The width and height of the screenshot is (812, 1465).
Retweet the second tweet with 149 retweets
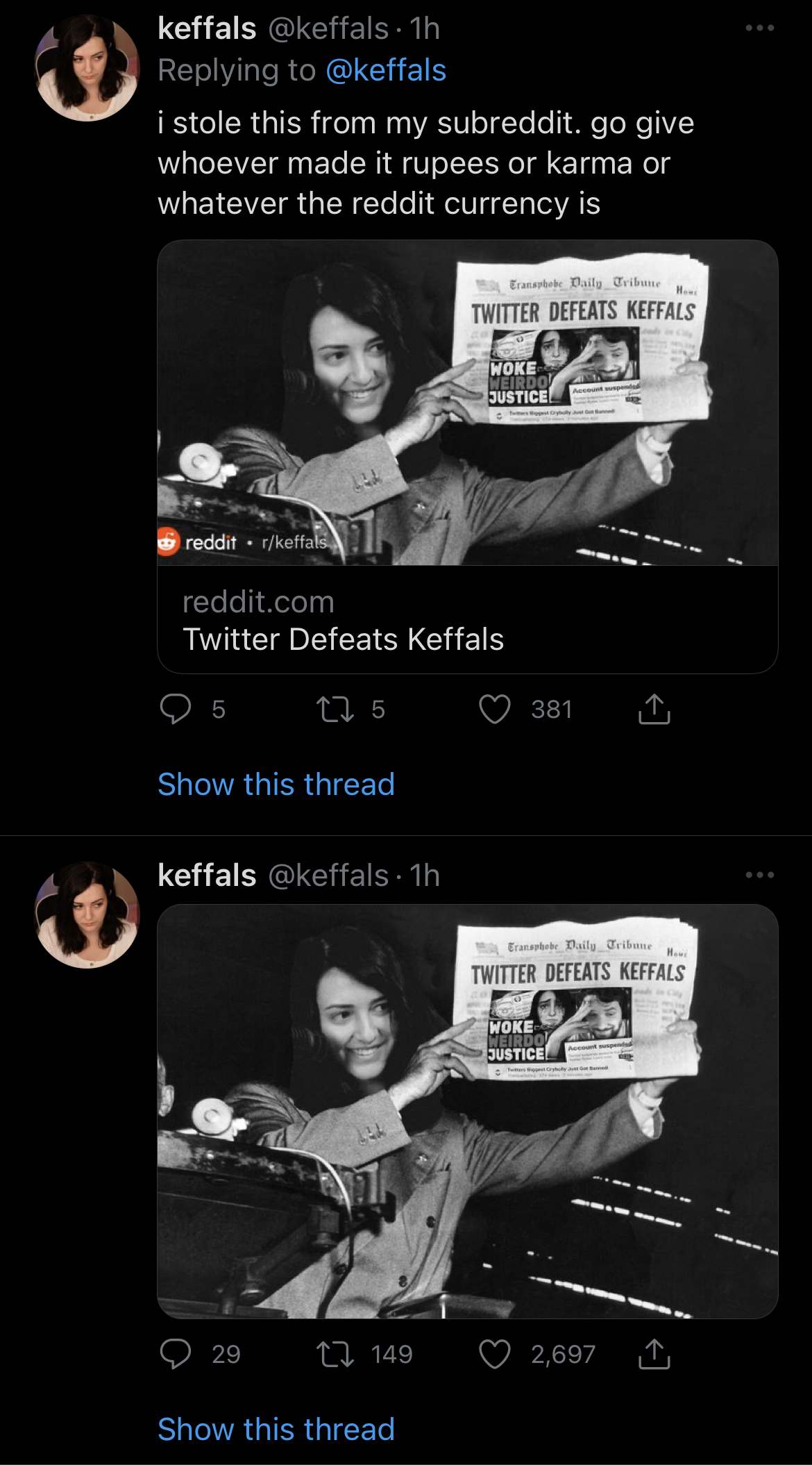pos(335,1354)
